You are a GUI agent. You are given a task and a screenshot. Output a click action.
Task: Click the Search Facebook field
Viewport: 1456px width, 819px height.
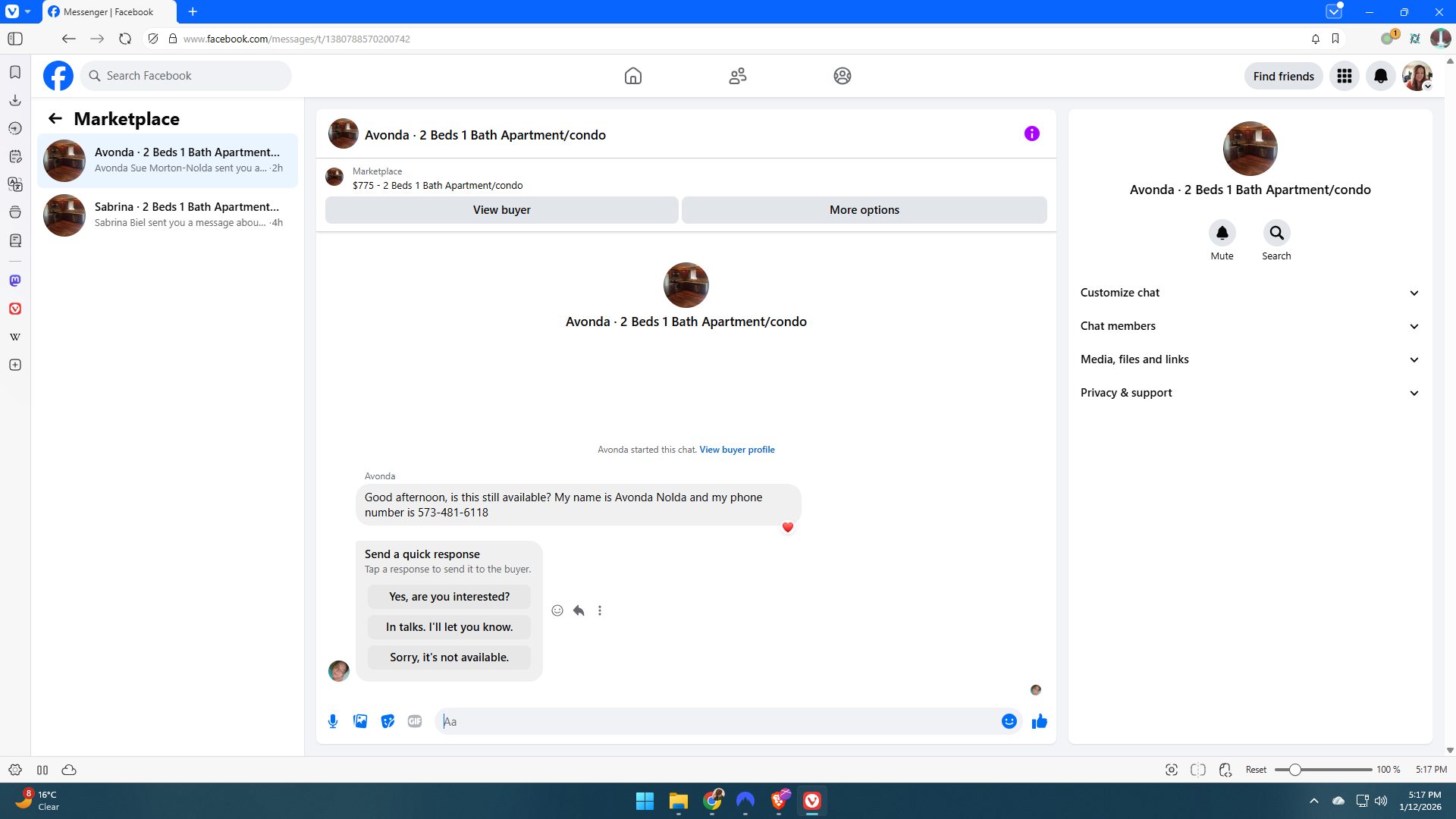pos(186,76)
